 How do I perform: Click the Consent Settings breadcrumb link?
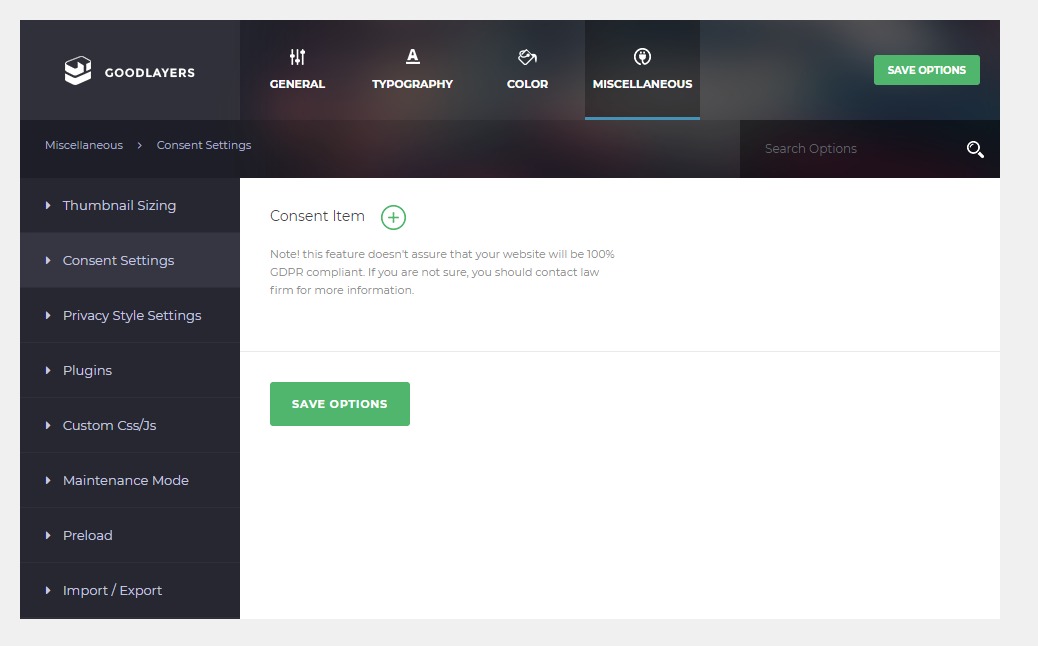click(x=204, y=145)
